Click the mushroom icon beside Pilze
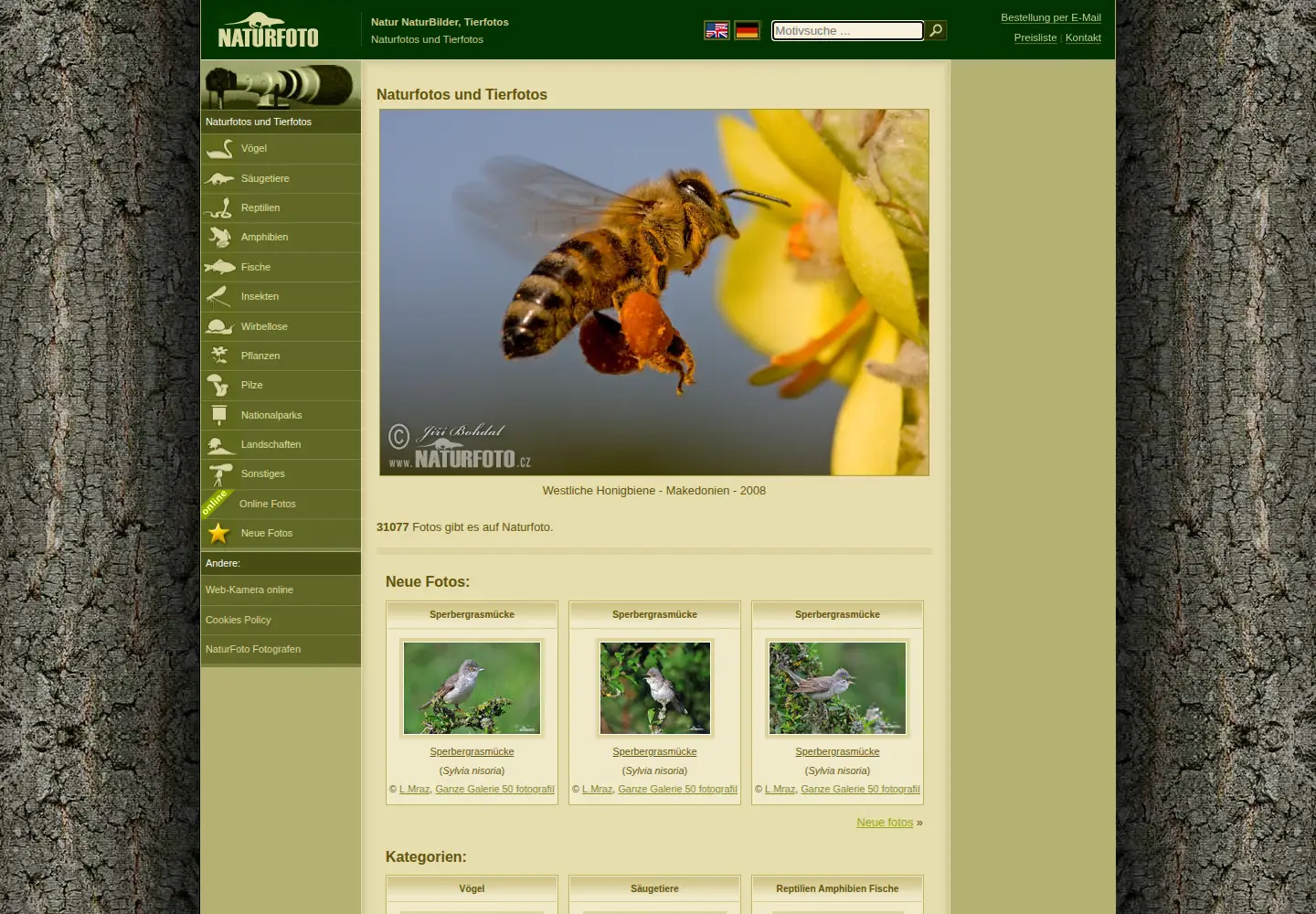This screenshot has height=914, width=1316. point(219,385)
